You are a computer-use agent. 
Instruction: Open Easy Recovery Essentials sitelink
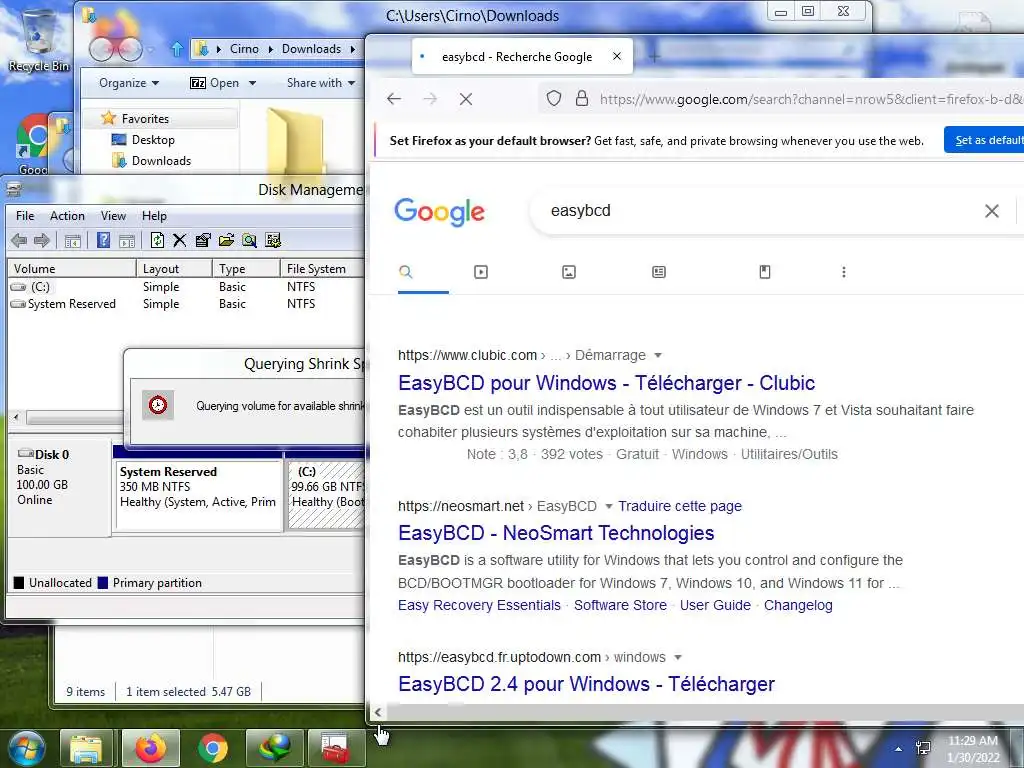[479, 605]
